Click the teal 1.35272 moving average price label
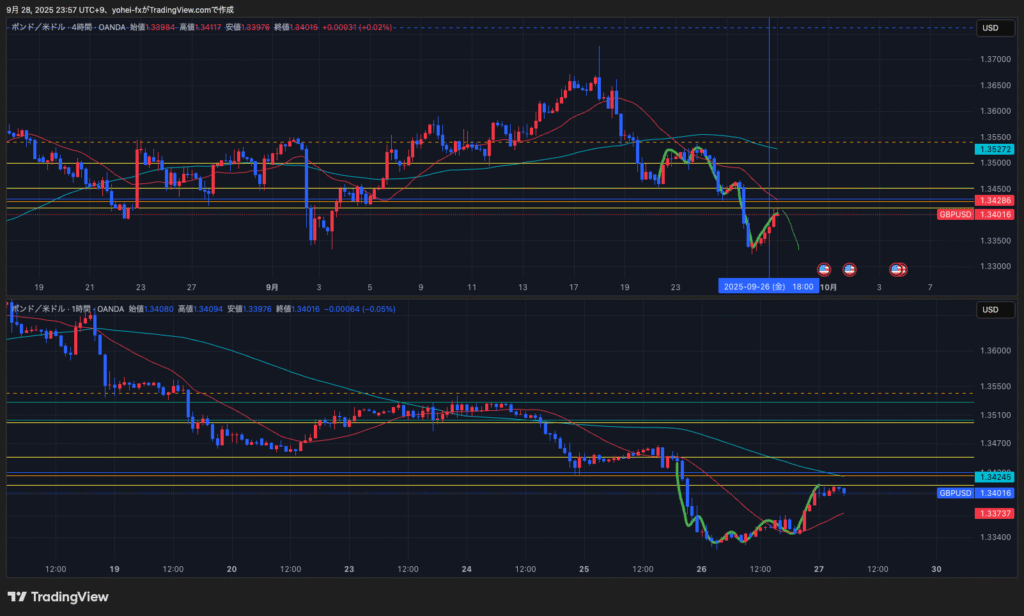This screenshot has width=1024, height=616. pos(995,149)
